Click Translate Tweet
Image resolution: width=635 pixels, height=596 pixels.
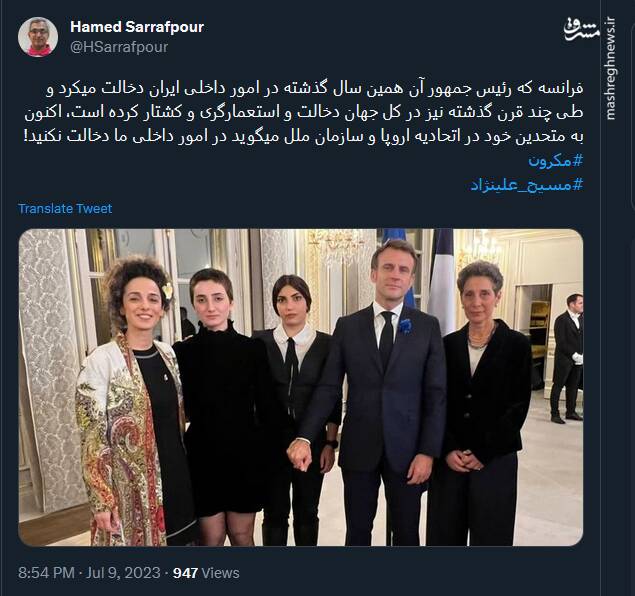pos(65,209)
